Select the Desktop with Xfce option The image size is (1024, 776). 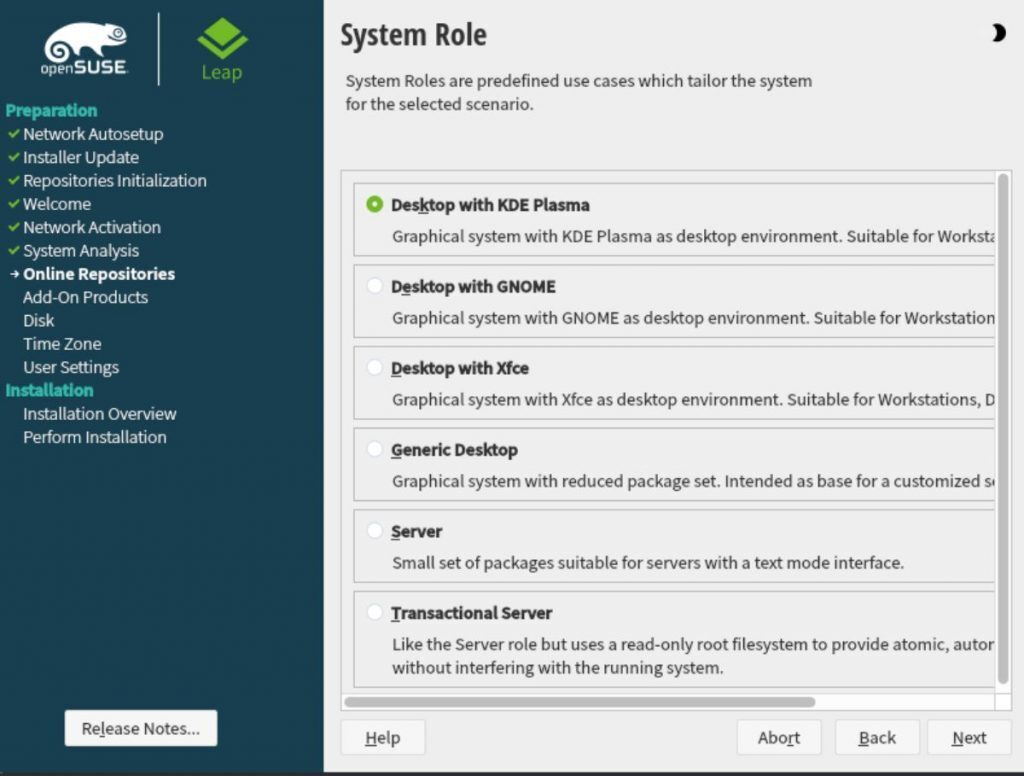(x=377, y=368)
